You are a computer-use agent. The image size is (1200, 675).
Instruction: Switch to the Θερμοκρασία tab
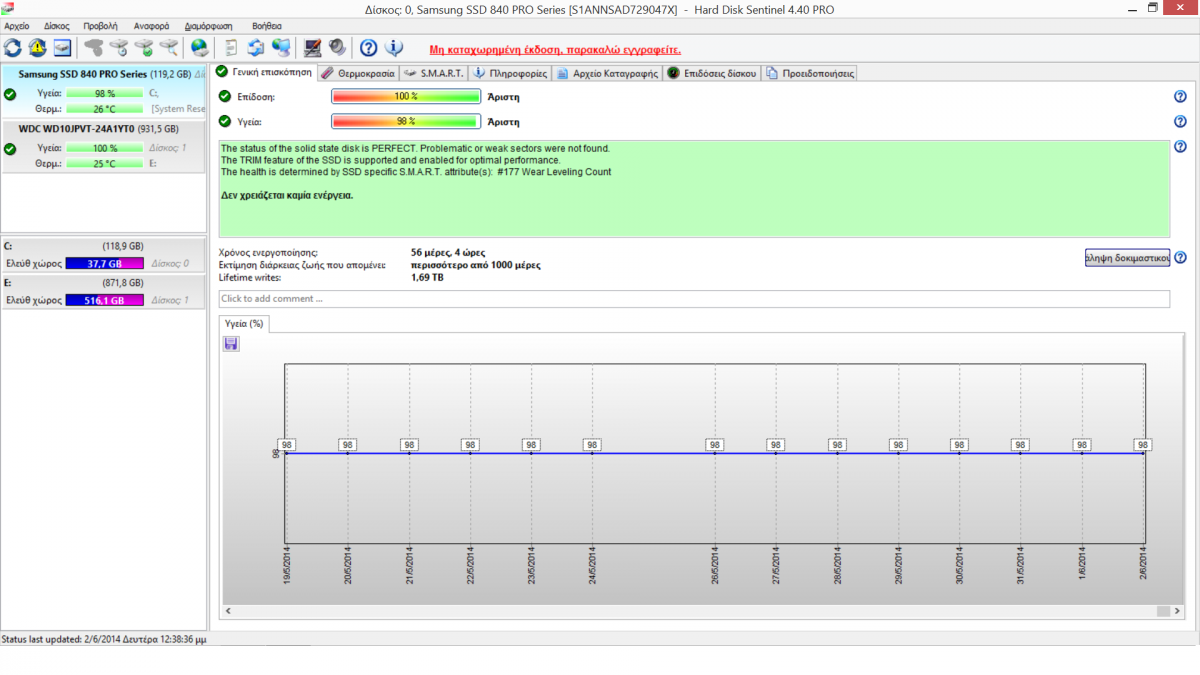click(x=359, y=73)
